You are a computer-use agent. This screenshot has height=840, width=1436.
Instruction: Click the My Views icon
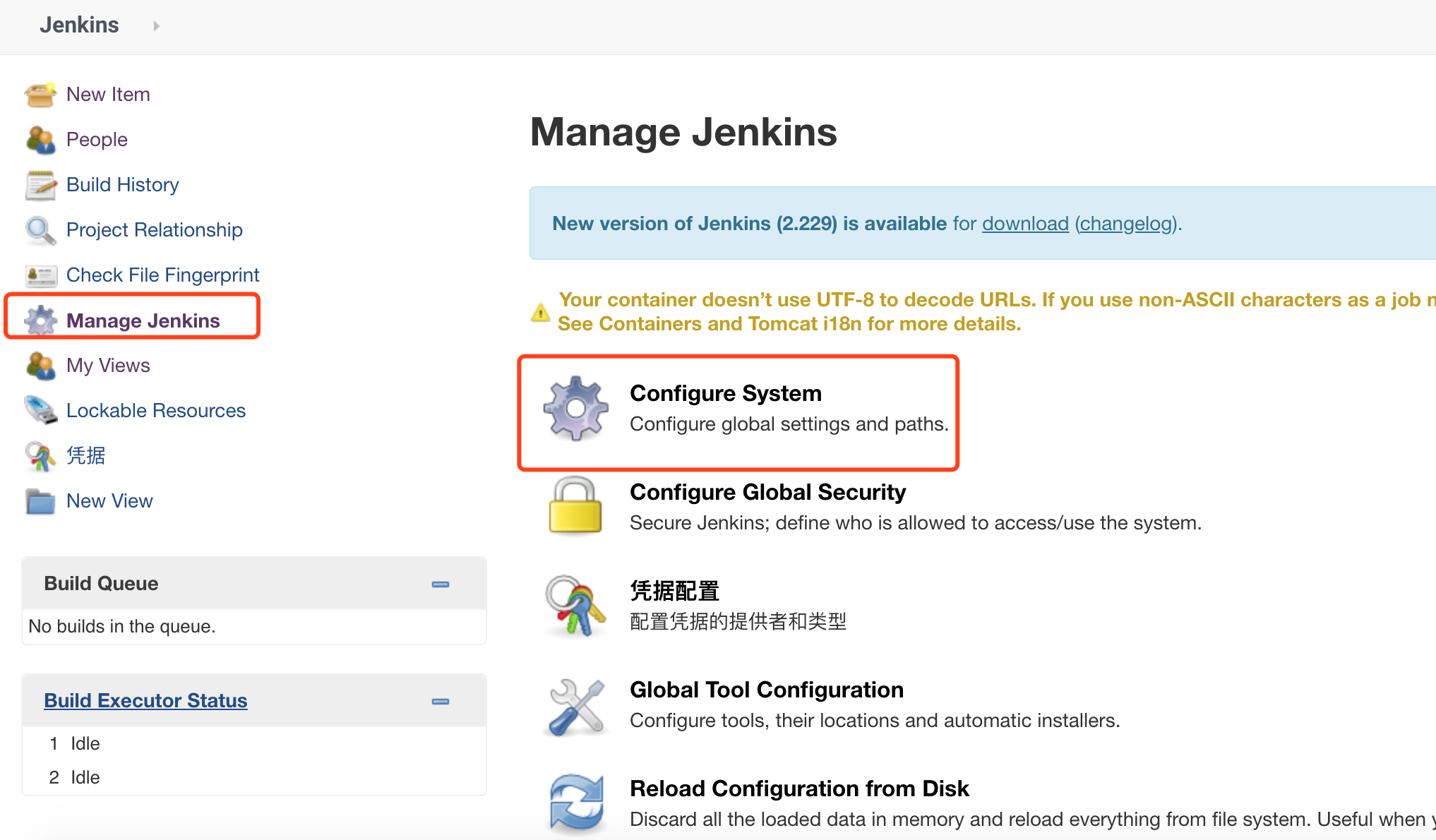point(40,366)
